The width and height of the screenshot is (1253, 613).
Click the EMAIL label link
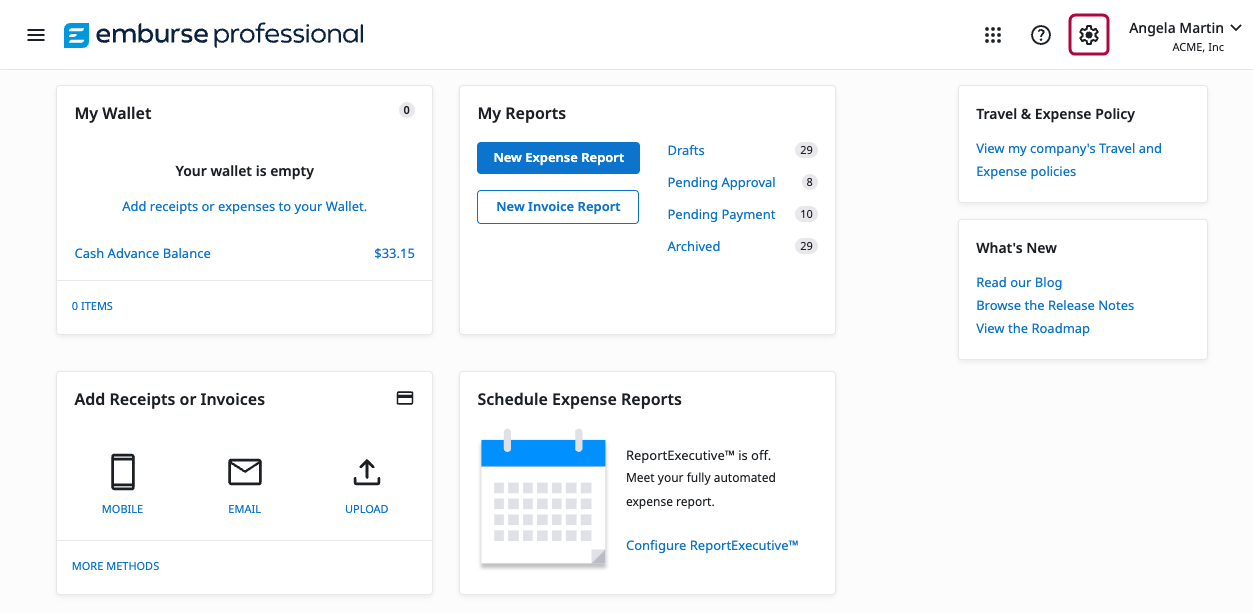point(245,509)
